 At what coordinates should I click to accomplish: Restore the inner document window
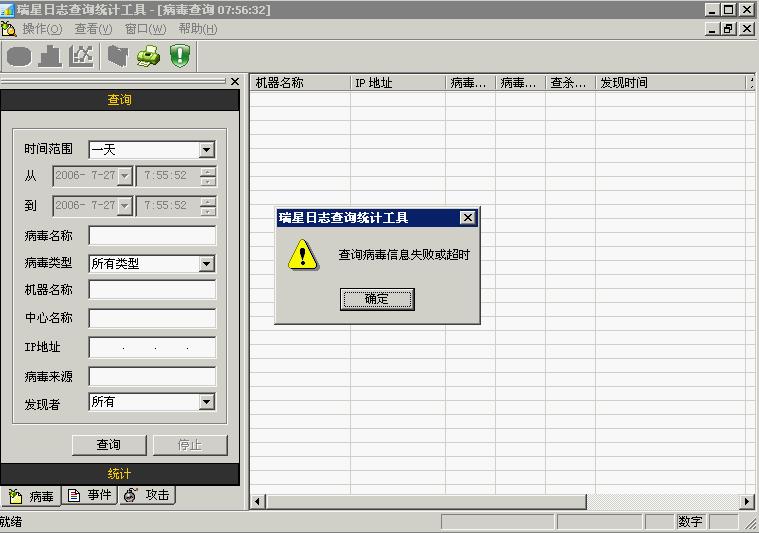coord(729,29)
